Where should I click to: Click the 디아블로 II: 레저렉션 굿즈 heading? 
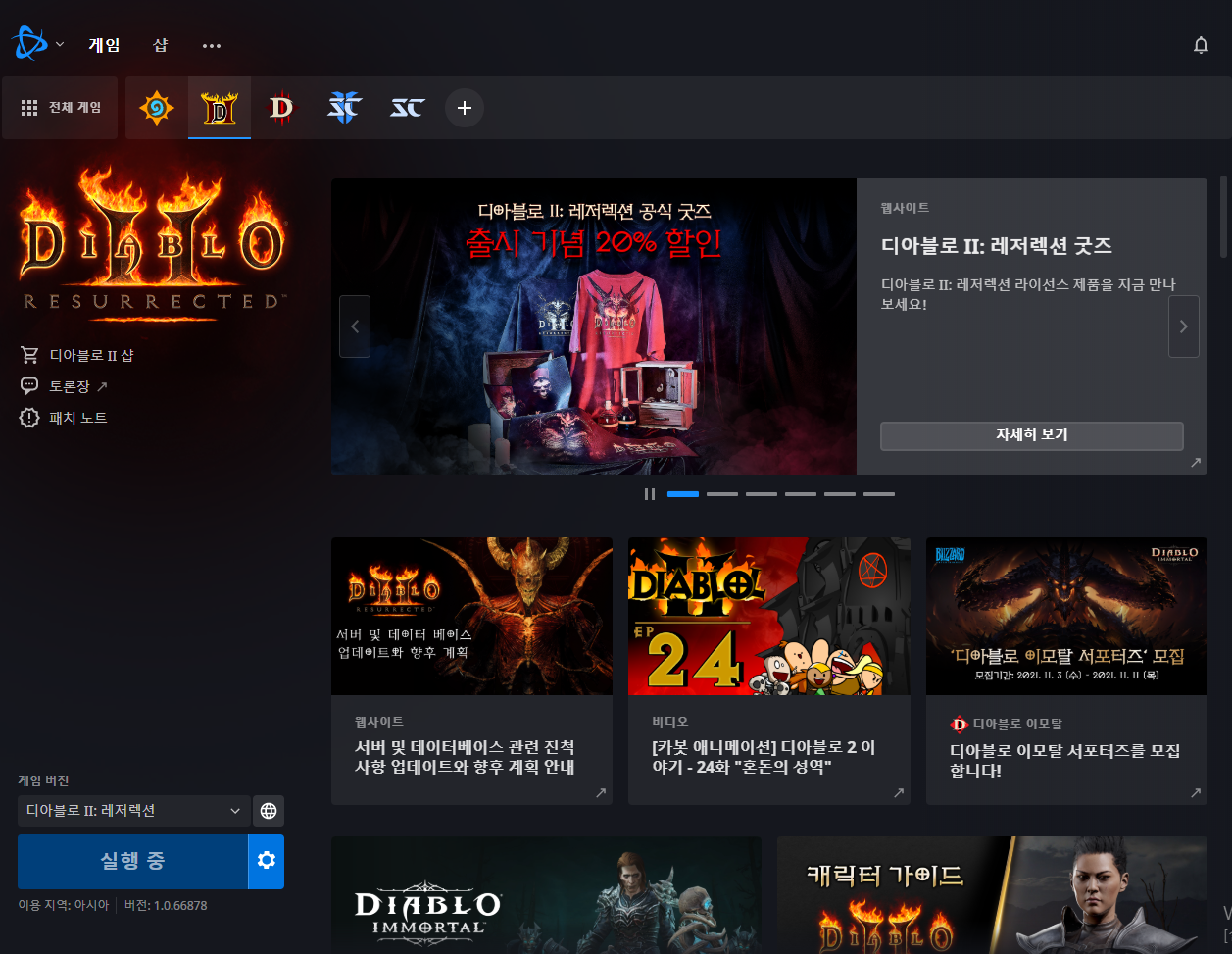tap(997, 245)
